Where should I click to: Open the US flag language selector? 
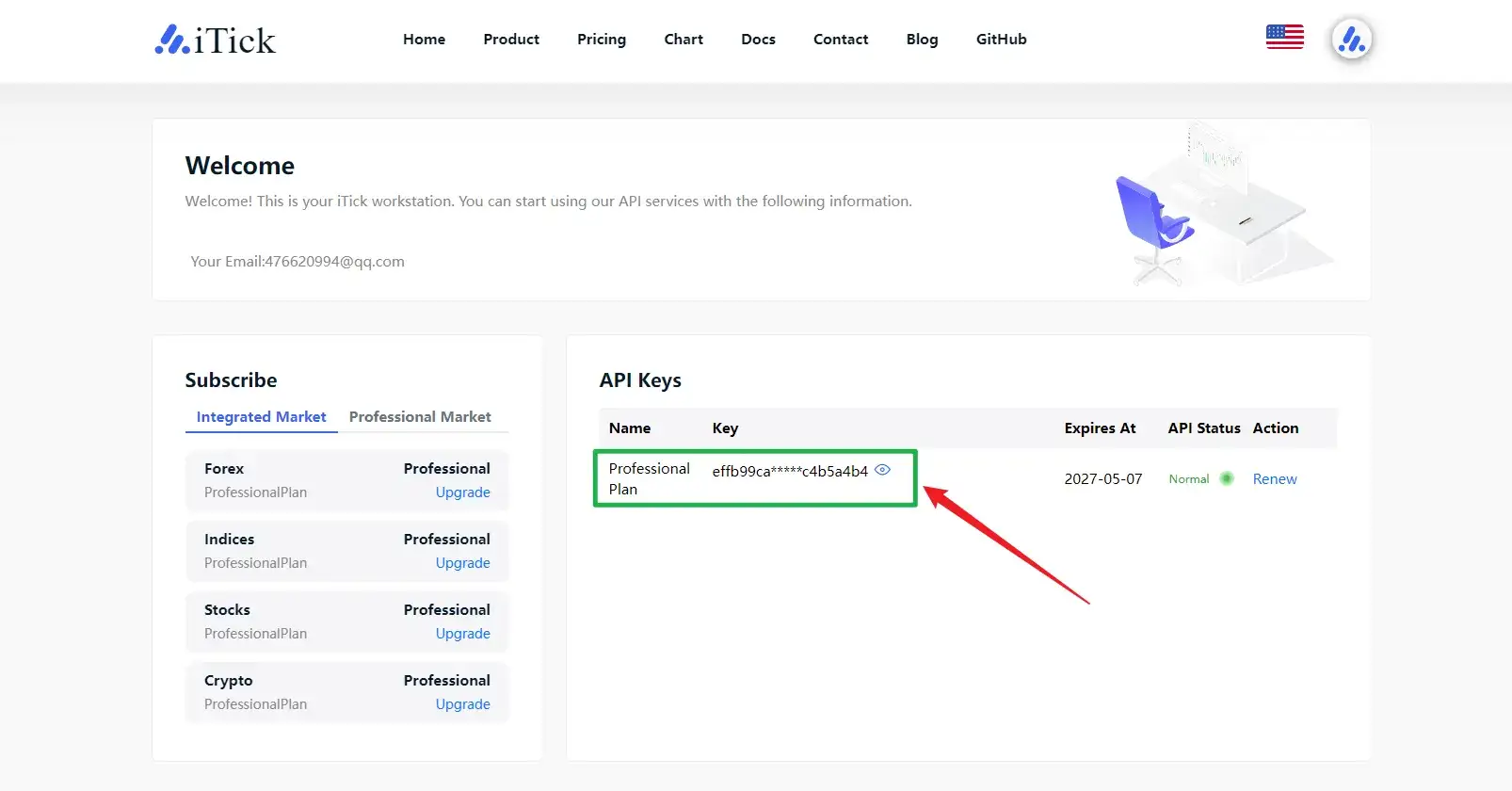point(1284,37)
